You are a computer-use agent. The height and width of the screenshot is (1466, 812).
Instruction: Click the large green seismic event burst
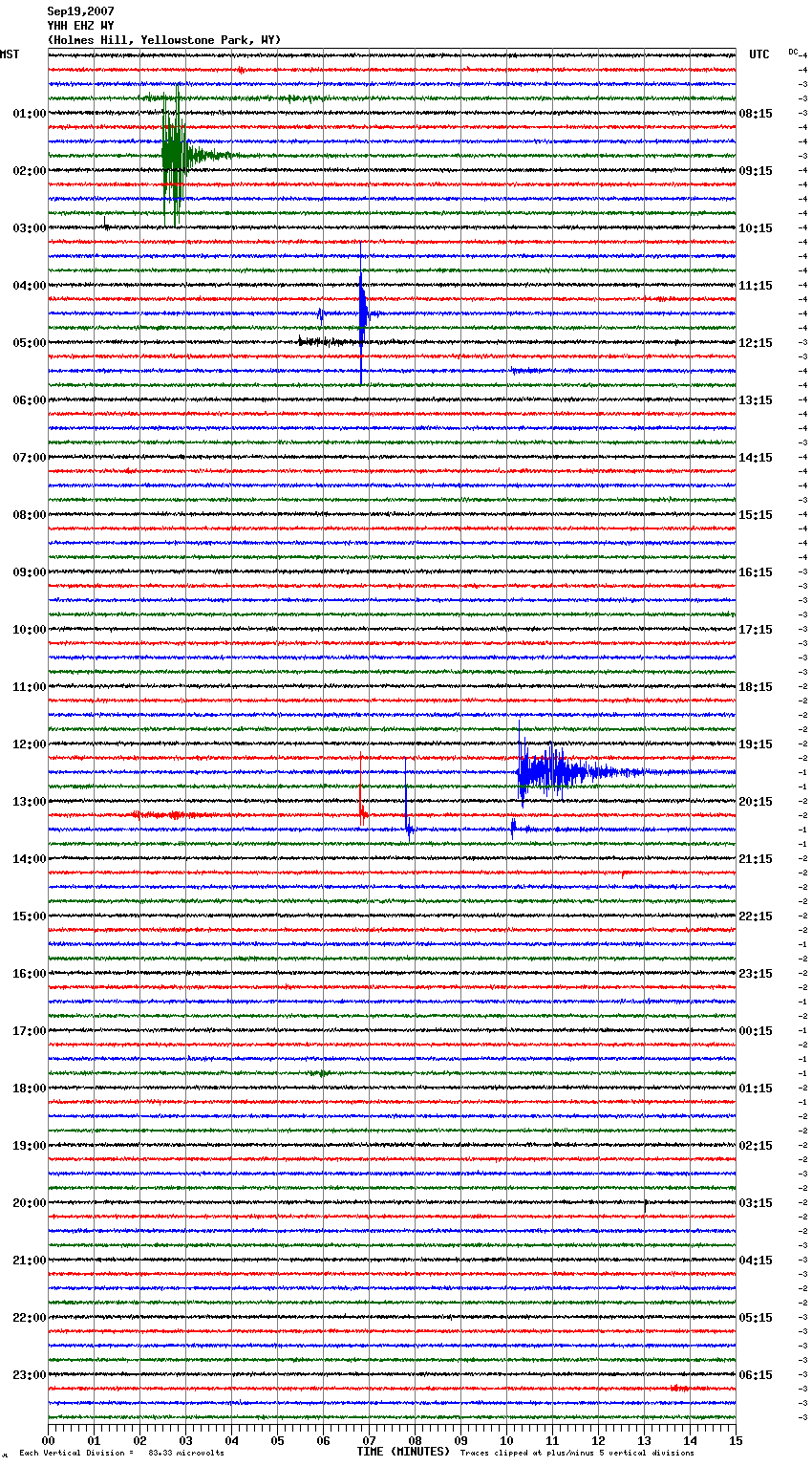tap(174, 155)
